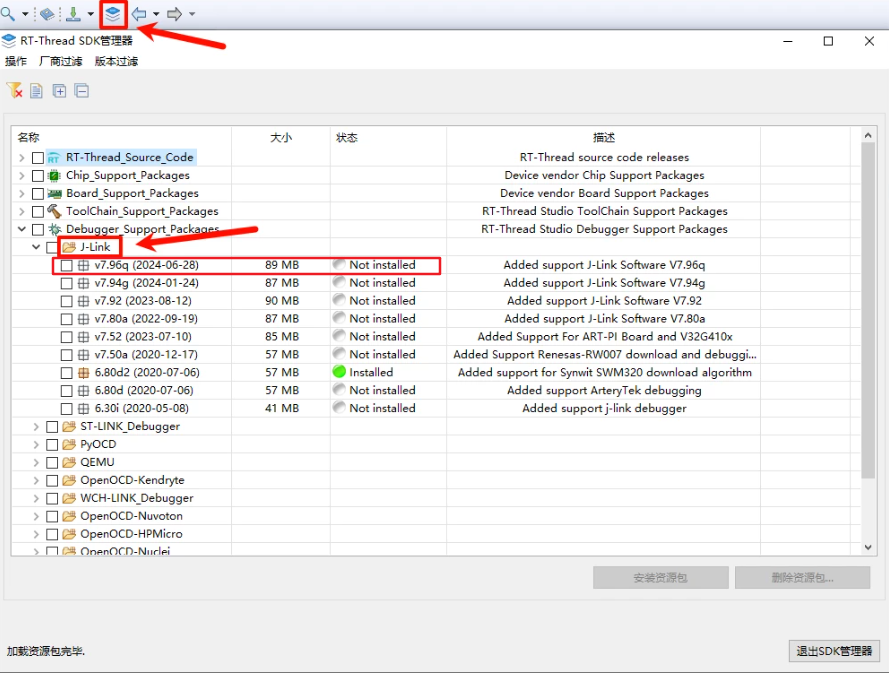This screenshot has height=677, width=889.
Task: Expand the Board_Support_Packages node
Action: pos(22,194)
